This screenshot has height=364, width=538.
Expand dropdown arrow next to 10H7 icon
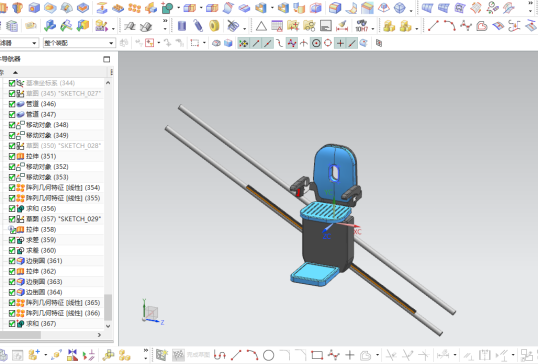pos(373,29)
